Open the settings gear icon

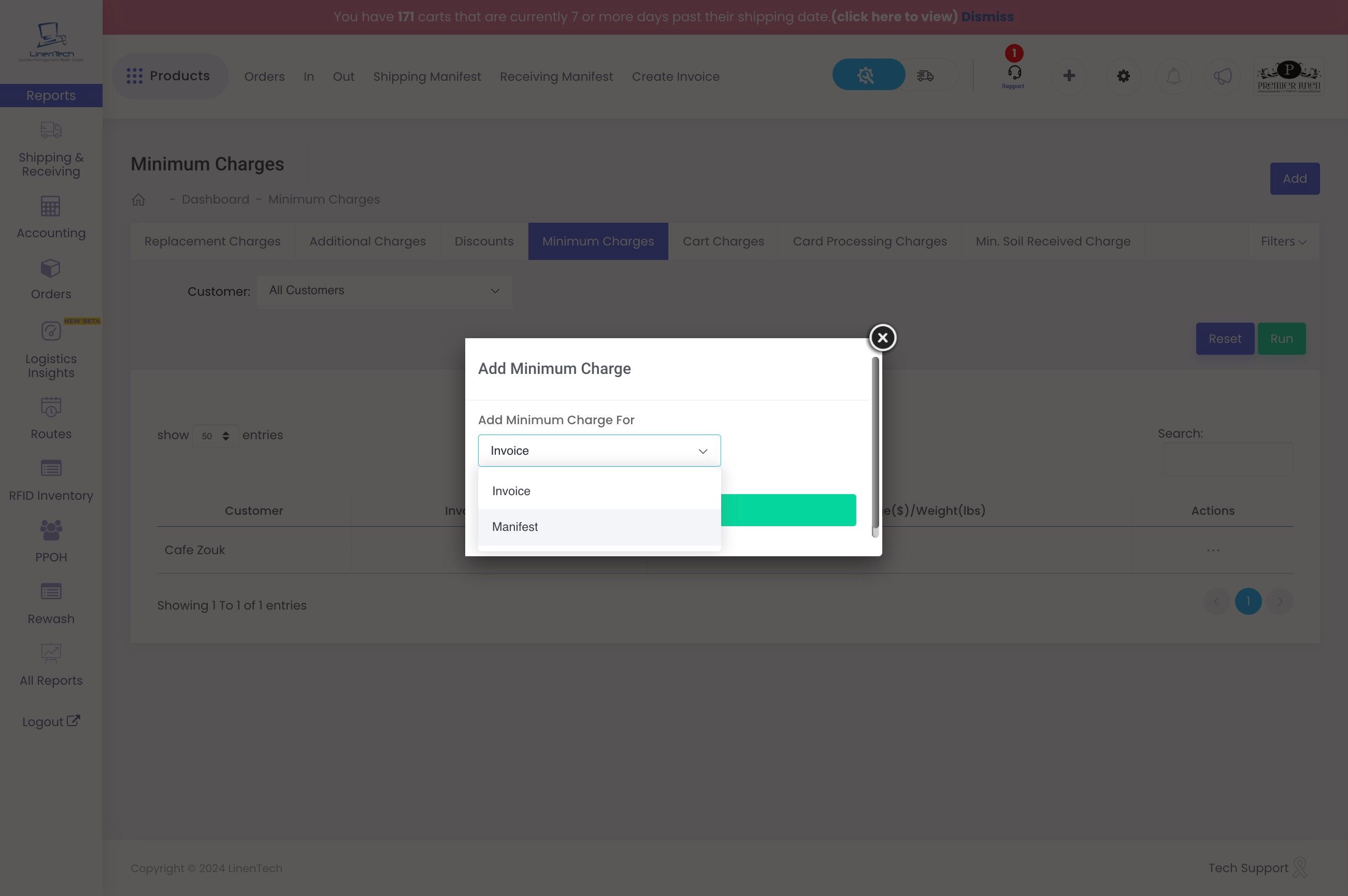(x=1123, y=76)
